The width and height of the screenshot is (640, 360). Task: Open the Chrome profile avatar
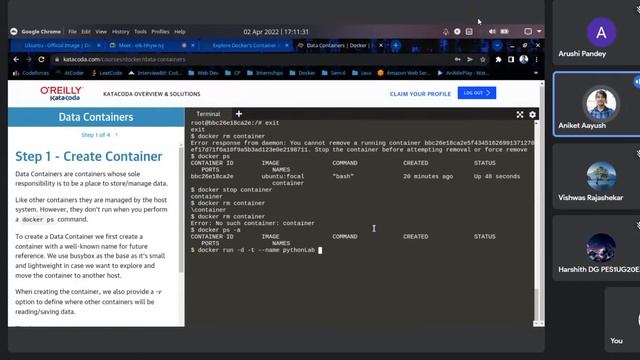point(524,60)
